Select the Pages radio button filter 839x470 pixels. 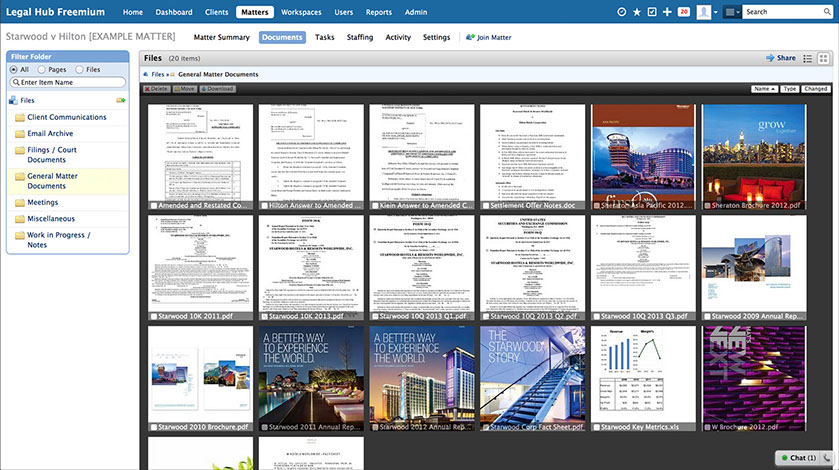[42, 70]
